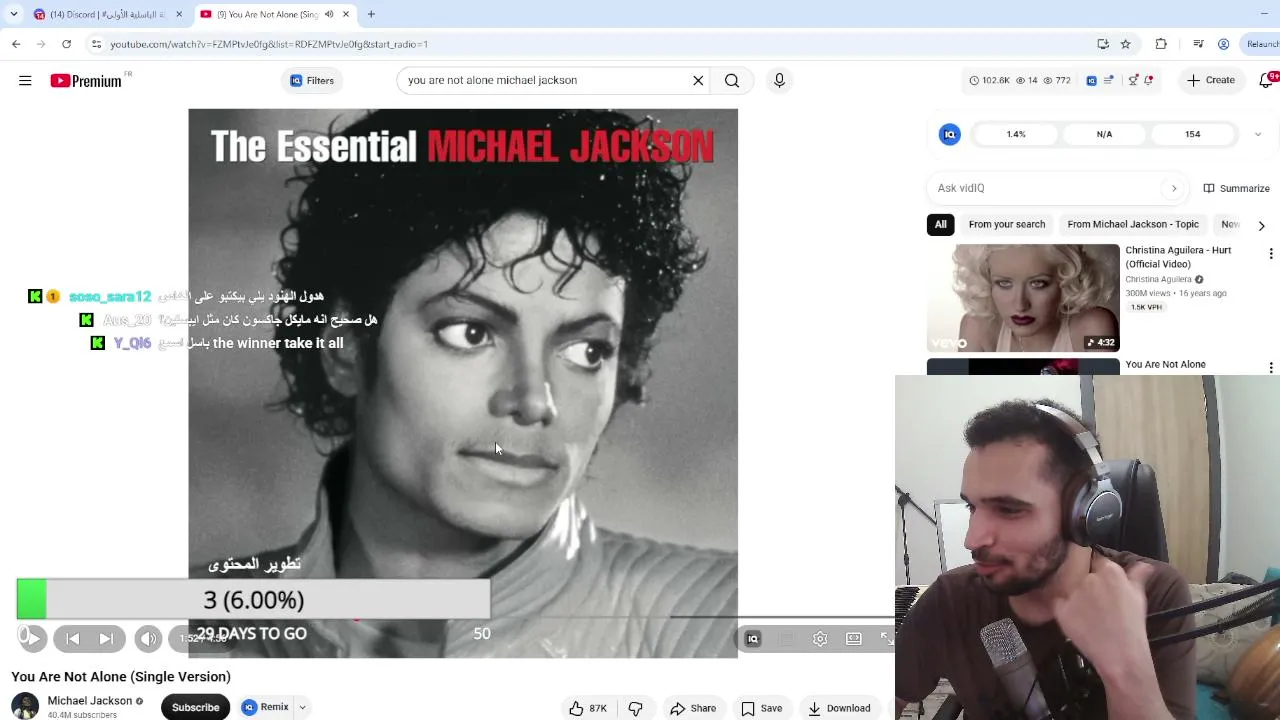The image size is (1280, 720).
Task: Open the Chrome extensions puzzle icon
Action: tap(1161, 44)
